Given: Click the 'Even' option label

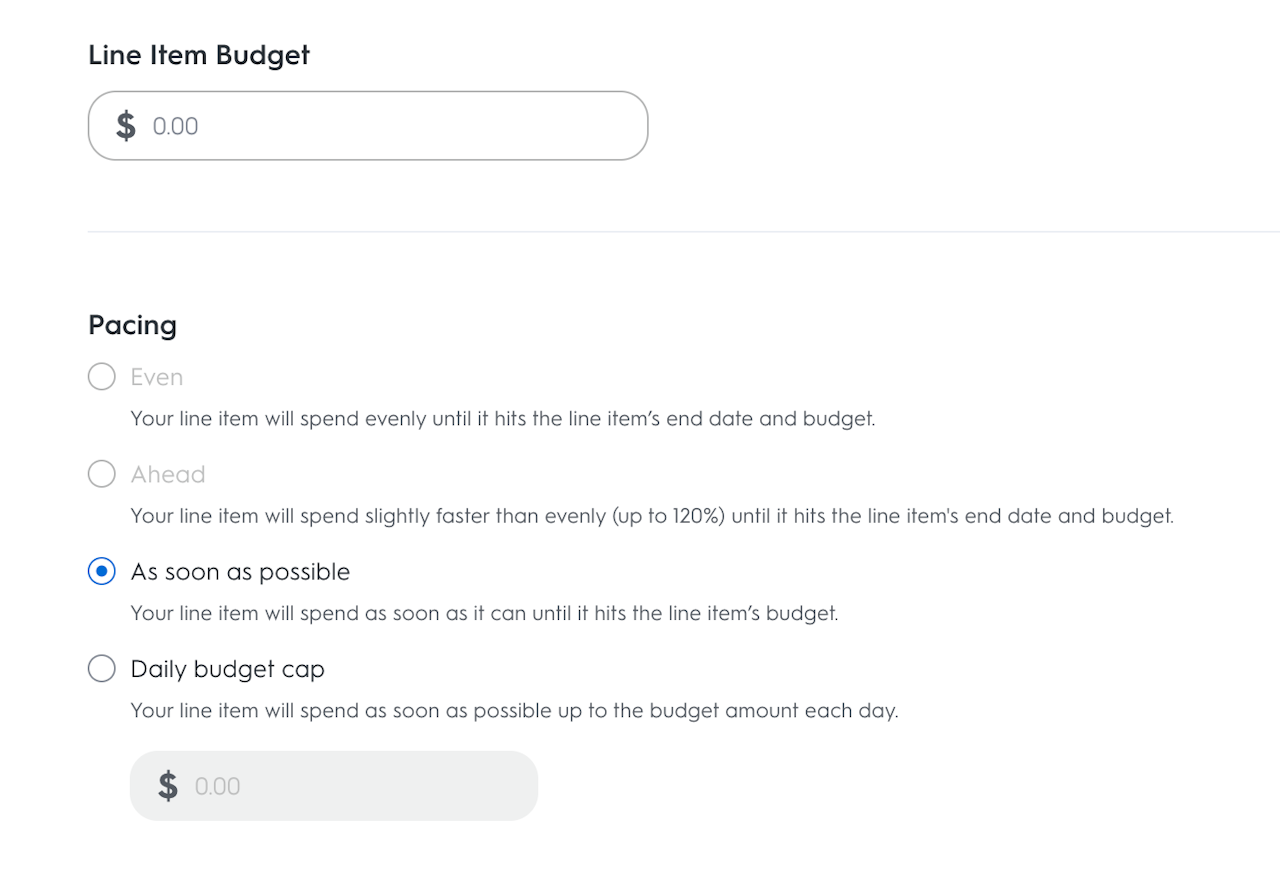Looking at the screenshot, I should click(157, 377).
